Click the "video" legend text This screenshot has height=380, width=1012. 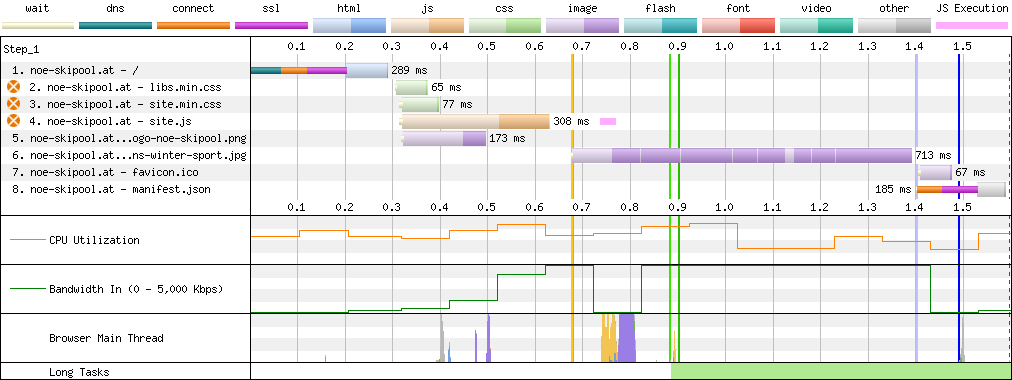(816, 9)
